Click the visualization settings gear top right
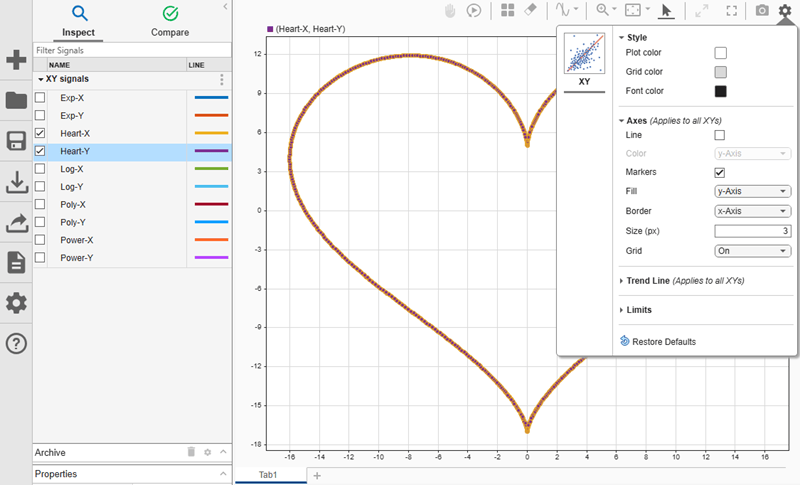This screenshot has height=485, width=800. (785, 10)
